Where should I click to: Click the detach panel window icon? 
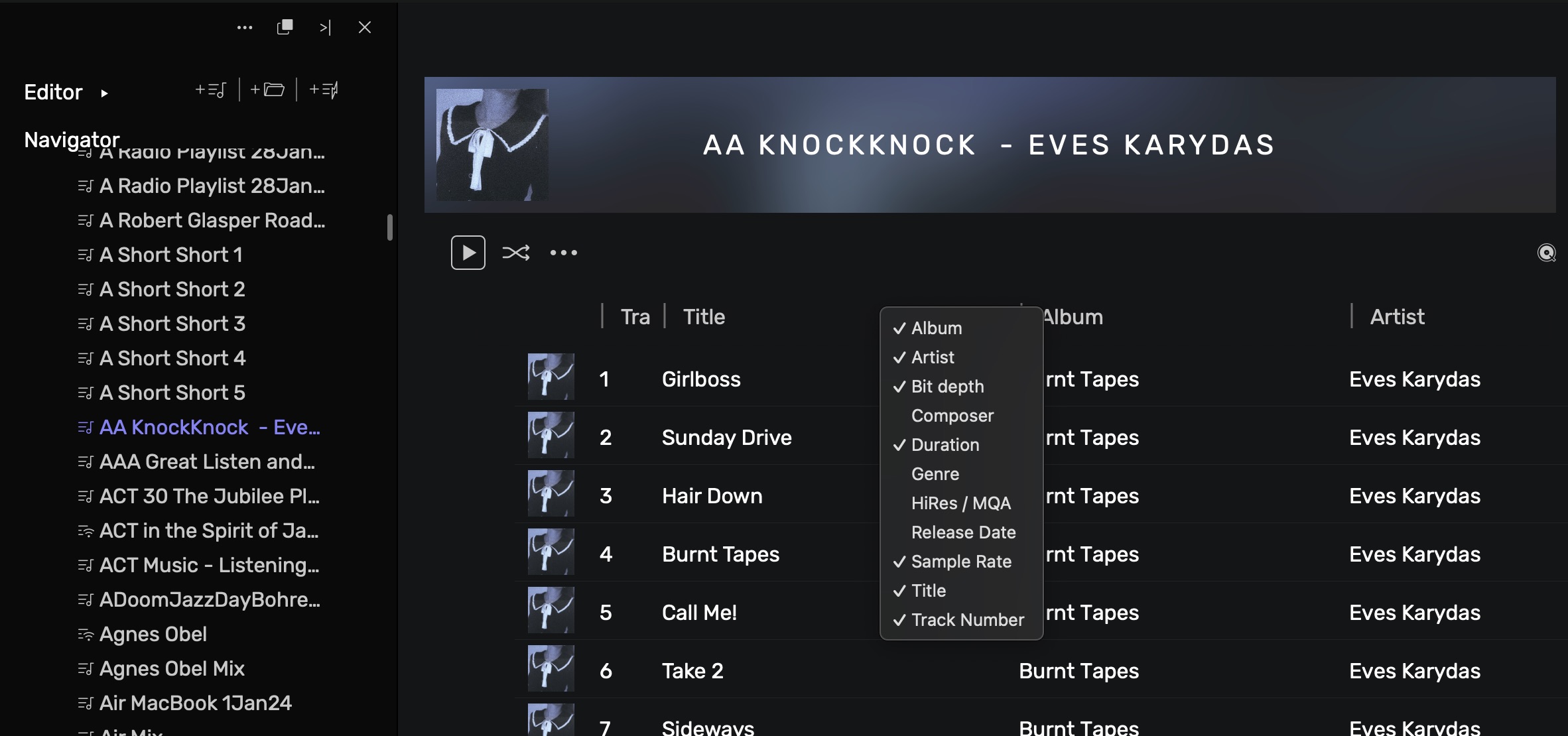pos(285,27)
